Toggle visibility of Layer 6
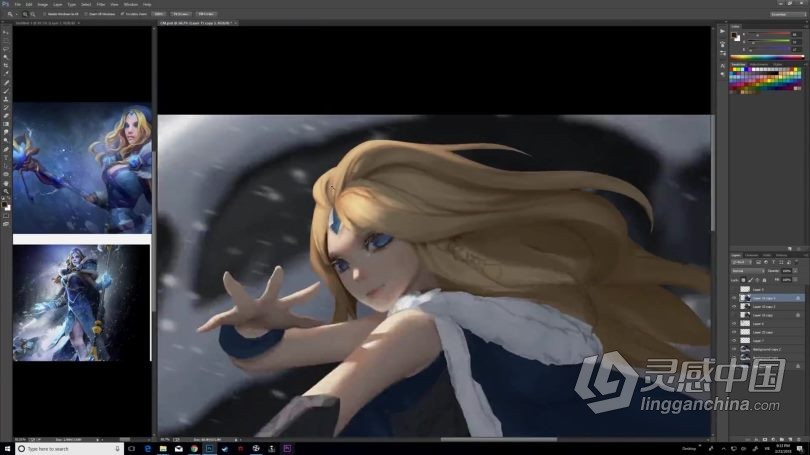Screen dimensions: 810x455 pos(734,323)
